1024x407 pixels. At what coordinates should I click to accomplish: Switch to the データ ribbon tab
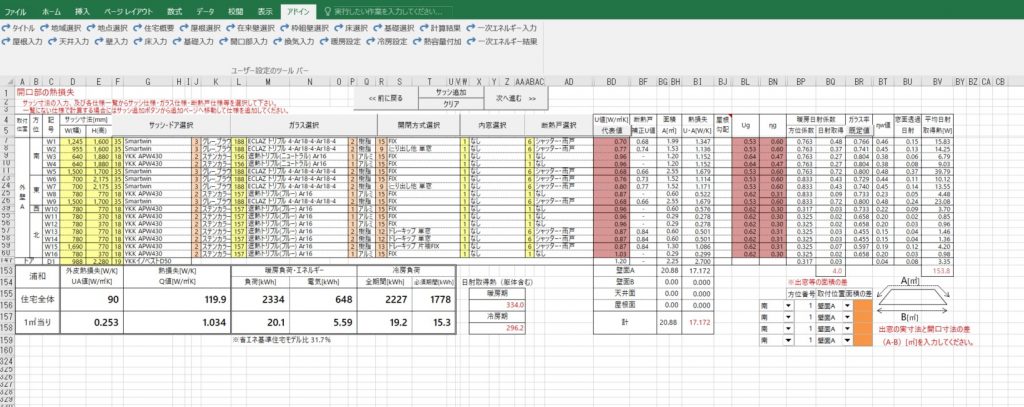point(205,9)
